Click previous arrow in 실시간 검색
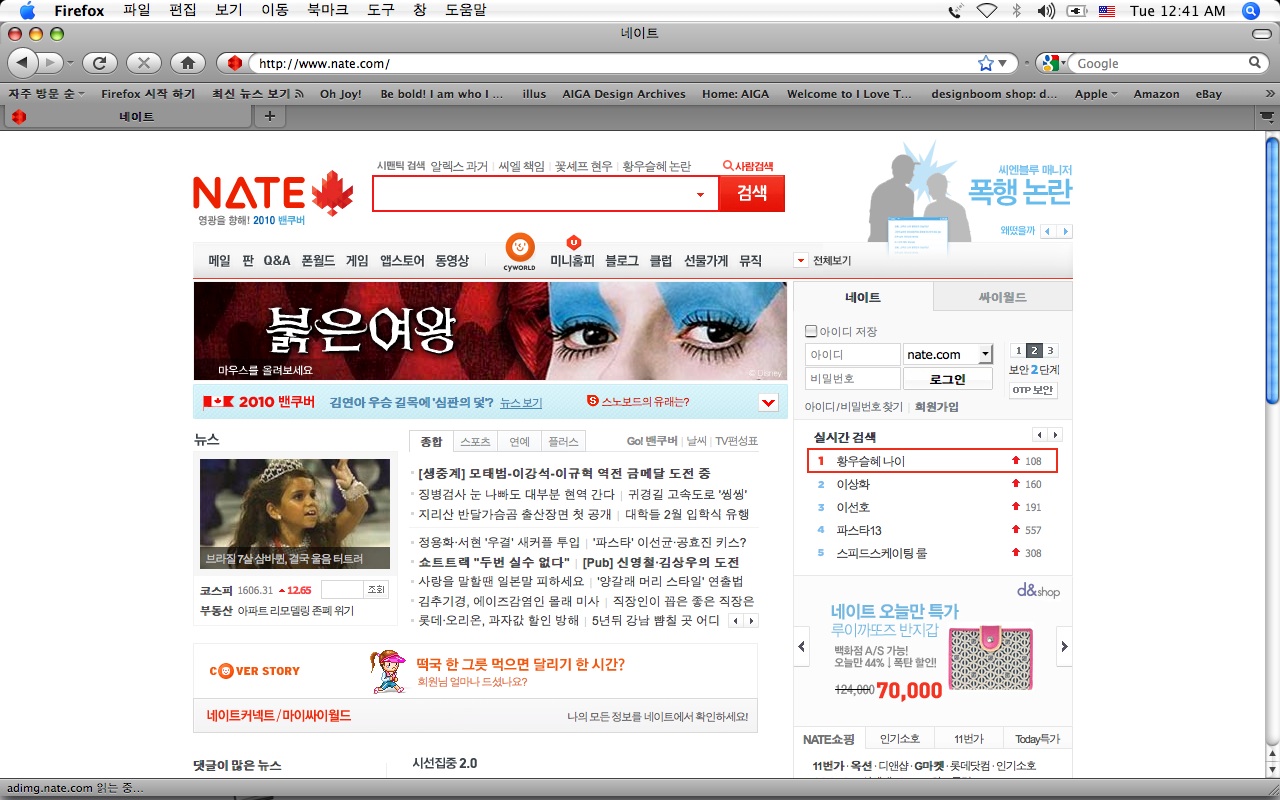Image resolution: width=1280 pixels, height=800 pixels. 1040,435
